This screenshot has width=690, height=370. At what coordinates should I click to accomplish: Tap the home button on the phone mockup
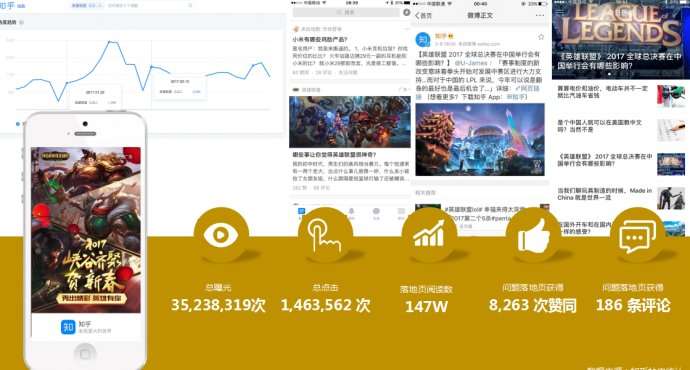coord(85,353)
